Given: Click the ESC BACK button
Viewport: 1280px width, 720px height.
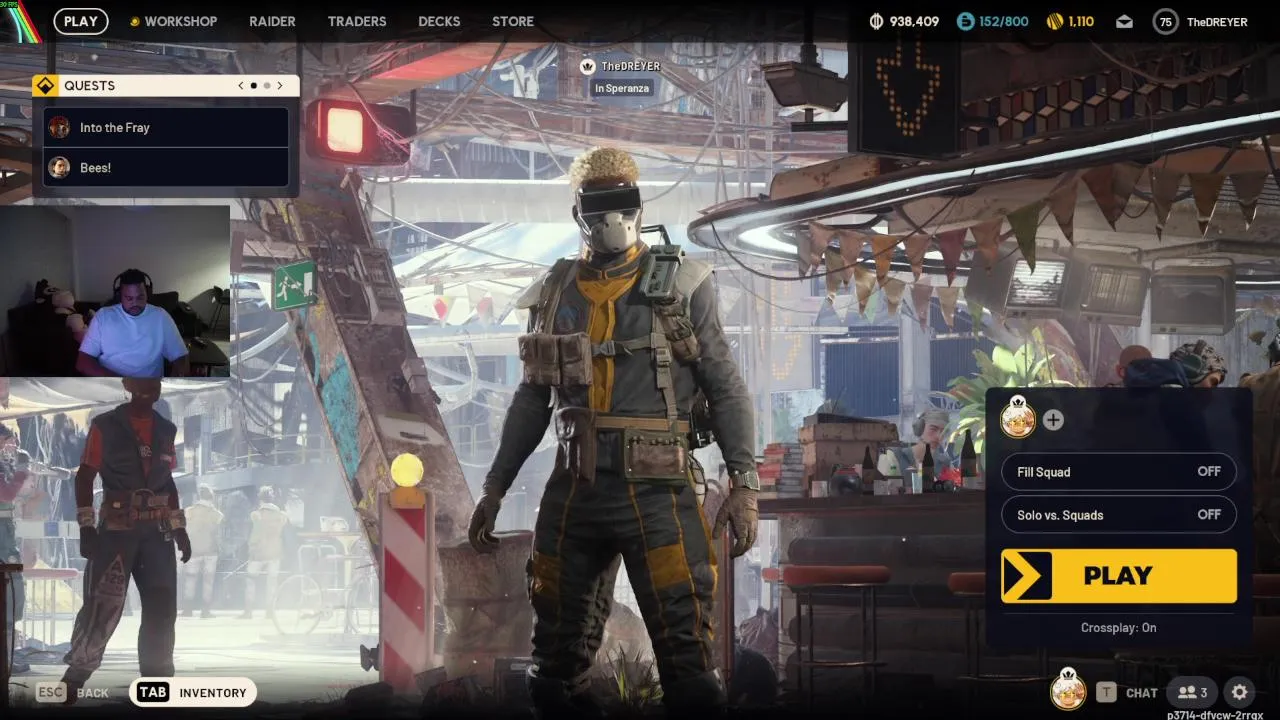Looking at the screenshot, I should (72, 692).
